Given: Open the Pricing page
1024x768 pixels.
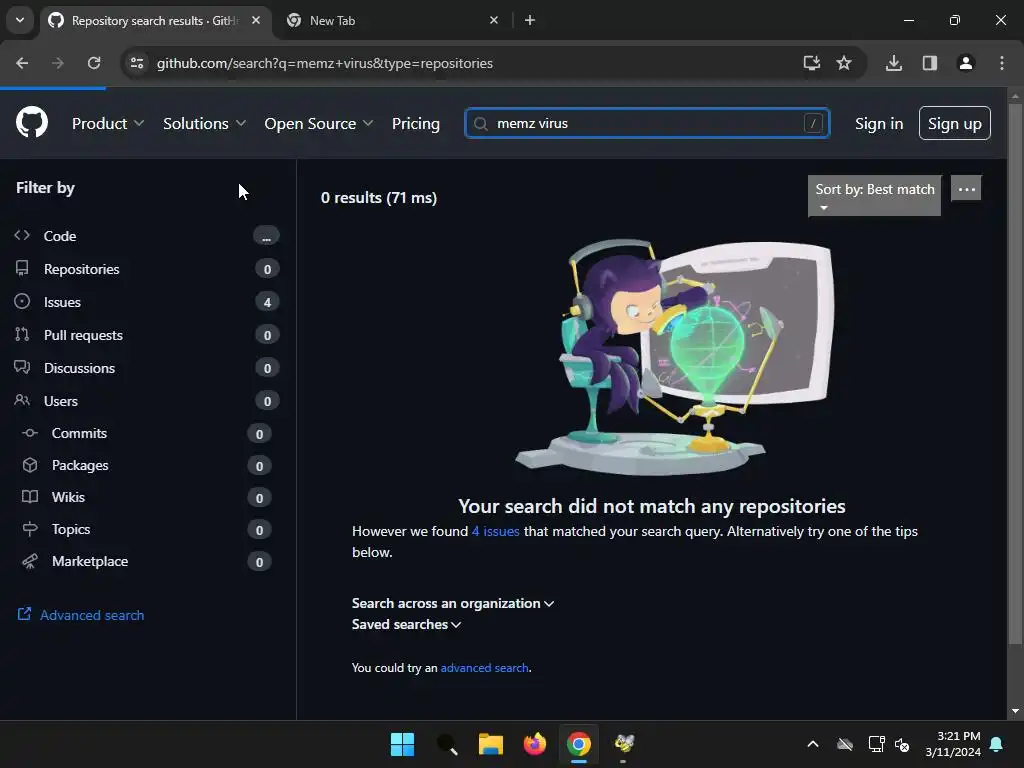Looking at the screenshot, I should (415, 123).
